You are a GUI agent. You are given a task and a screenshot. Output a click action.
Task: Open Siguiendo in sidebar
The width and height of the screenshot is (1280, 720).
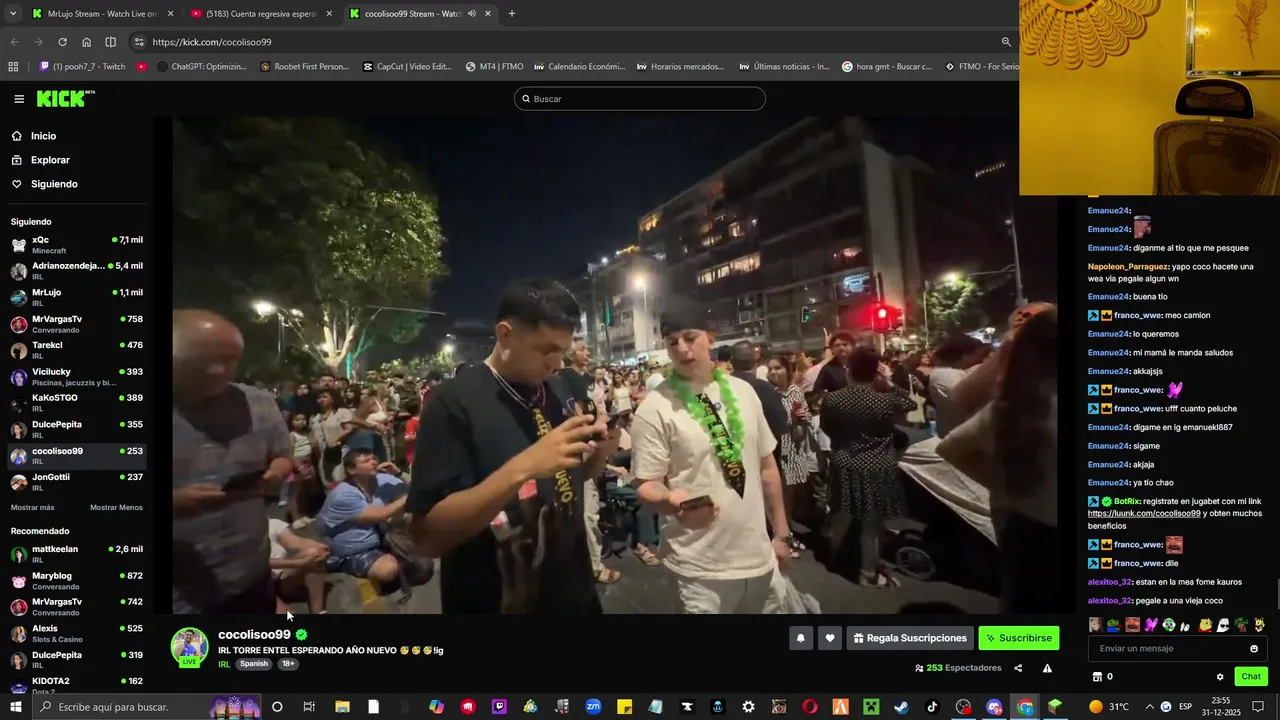tap(54, 184)
